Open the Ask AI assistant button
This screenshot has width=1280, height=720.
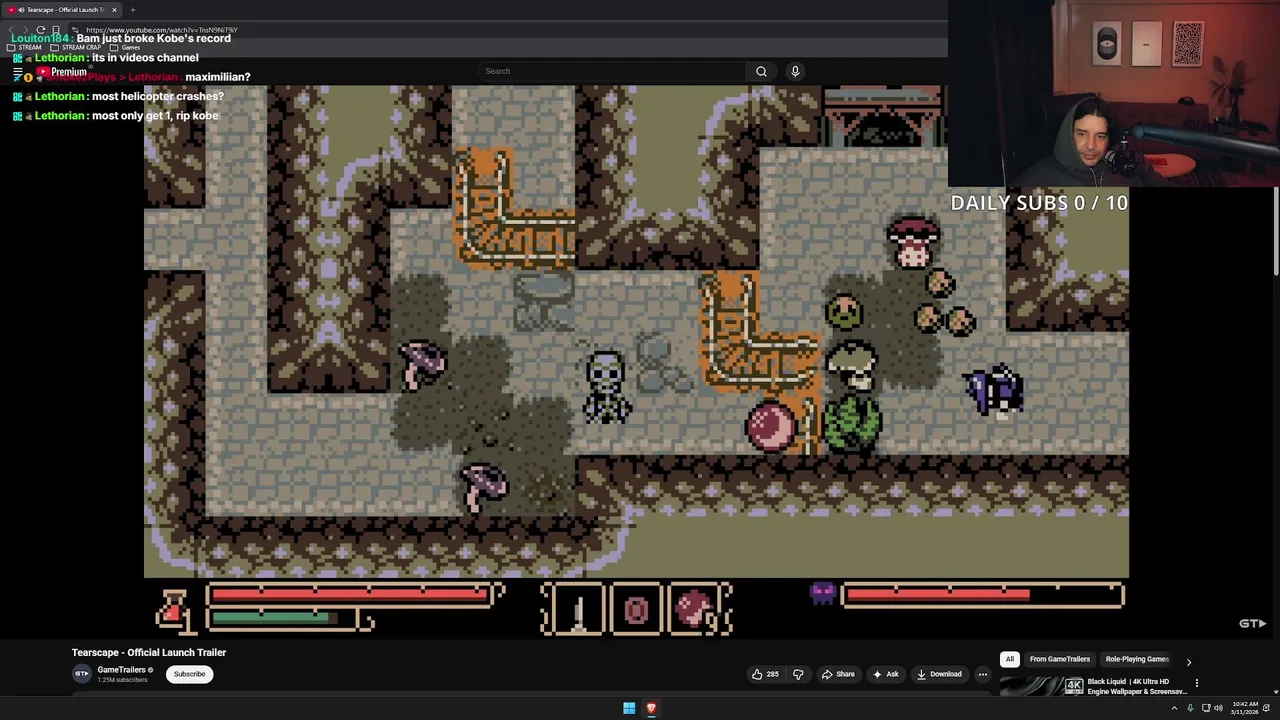click(x=885, y=674)
